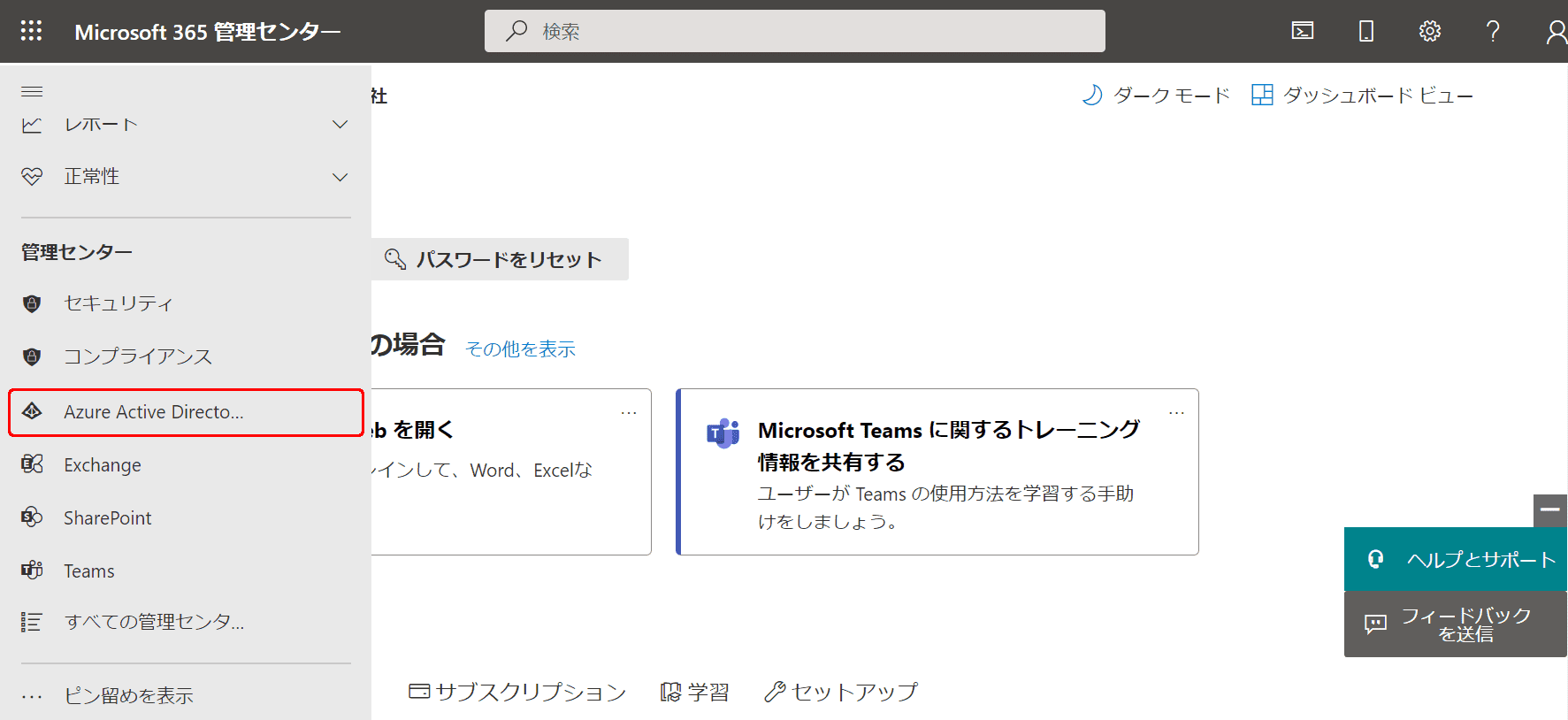Open Azure Active Directory admin center
The width and height of the screenshot is (1568, 720).
tap(186, 412)
